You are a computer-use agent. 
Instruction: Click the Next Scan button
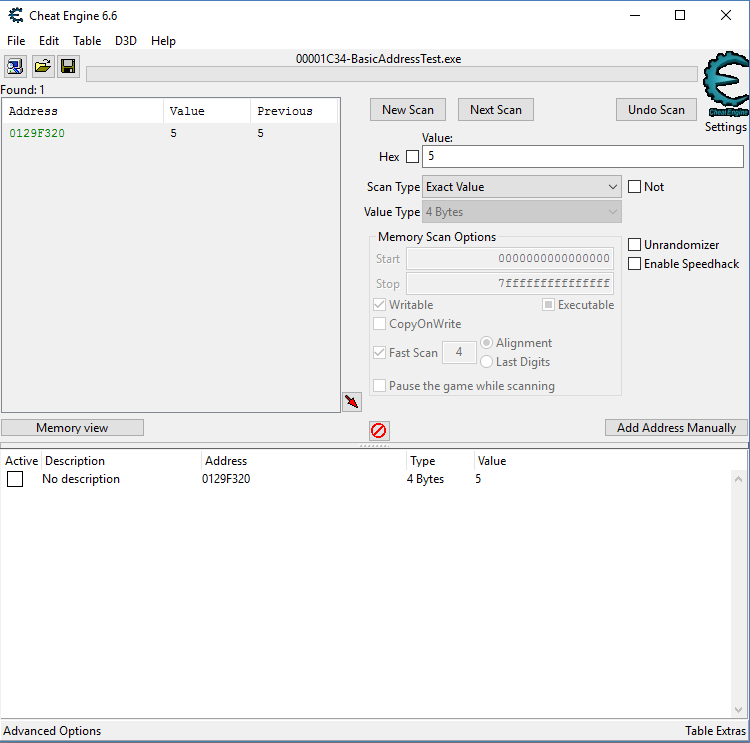click(x=496, y=110)
